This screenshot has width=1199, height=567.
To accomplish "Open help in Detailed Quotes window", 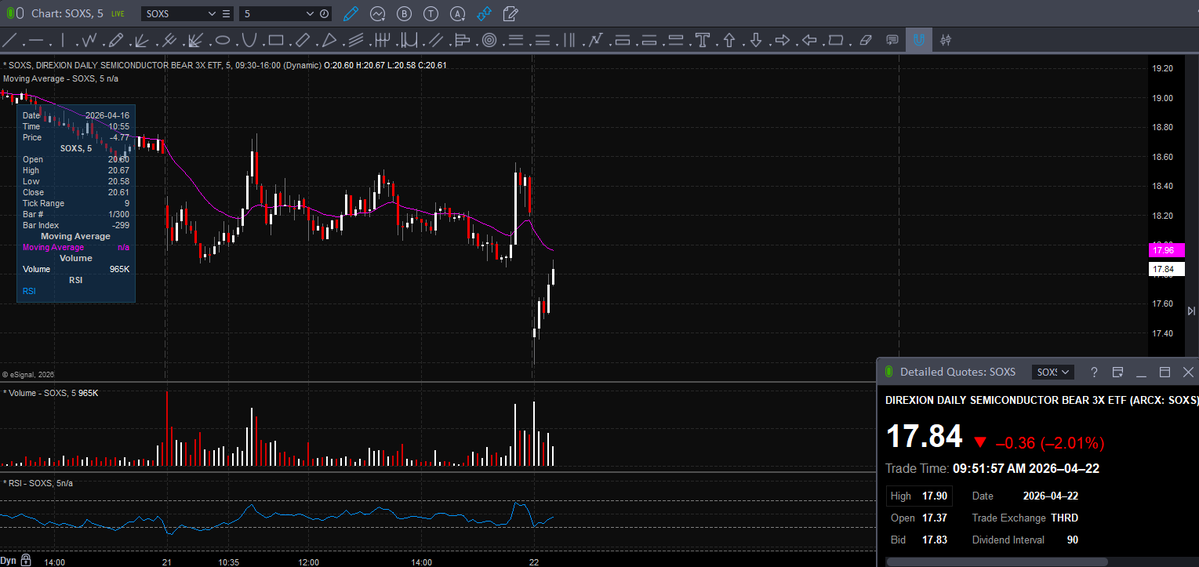I will click(x=1094, y=372).
